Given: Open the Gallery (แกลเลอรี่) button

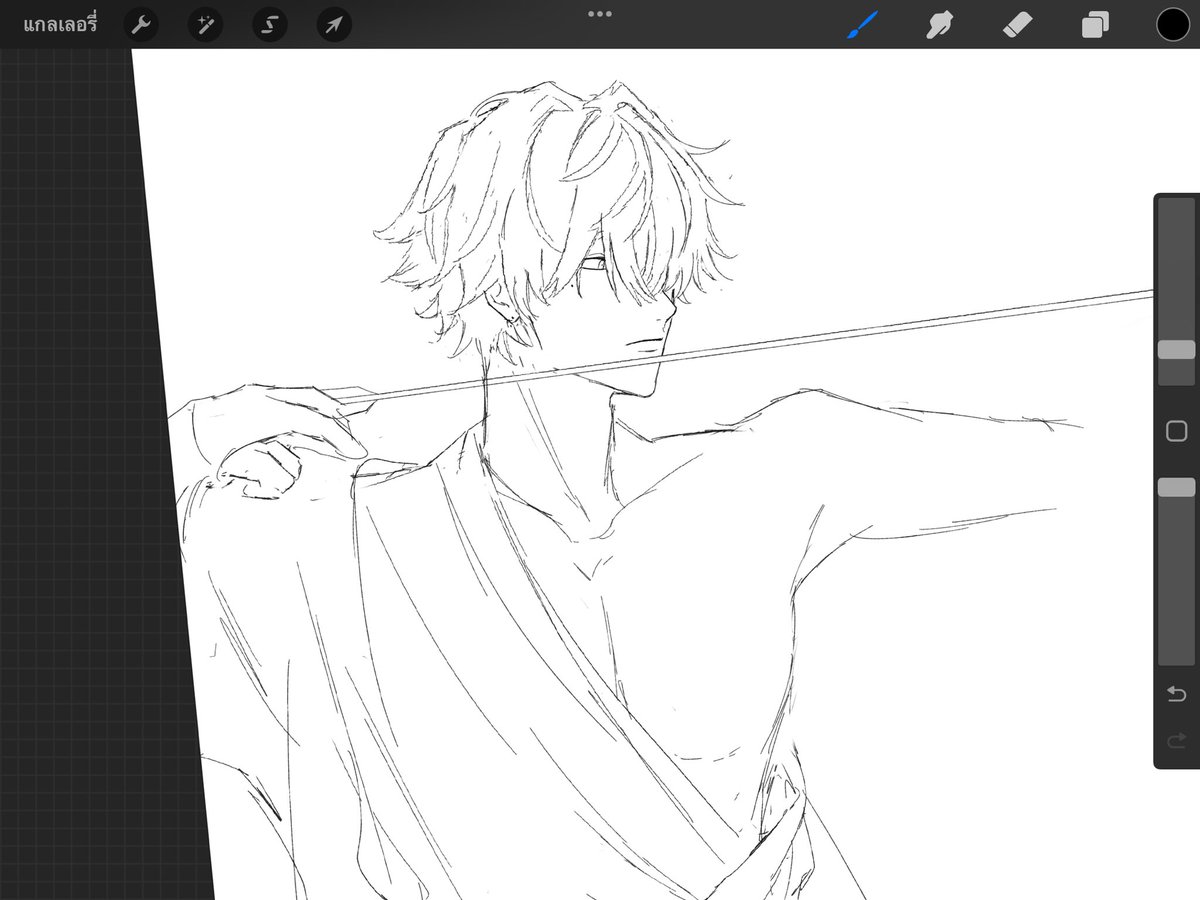Looking at the screenshot, I should click(x=60, y=24).
